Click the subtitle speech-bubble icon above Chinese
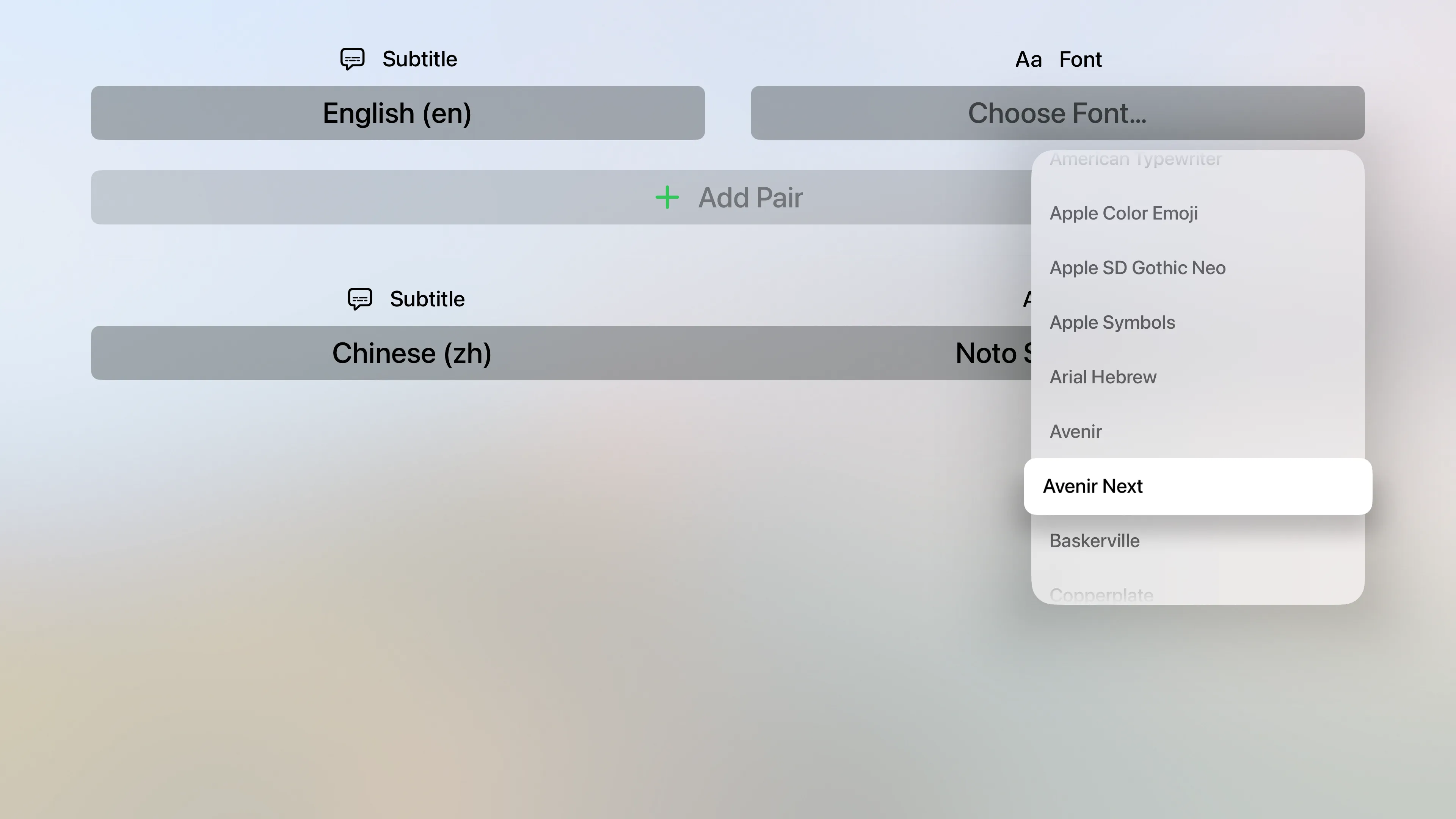This screenshot has width=1456, height=819. coord(359,299)
